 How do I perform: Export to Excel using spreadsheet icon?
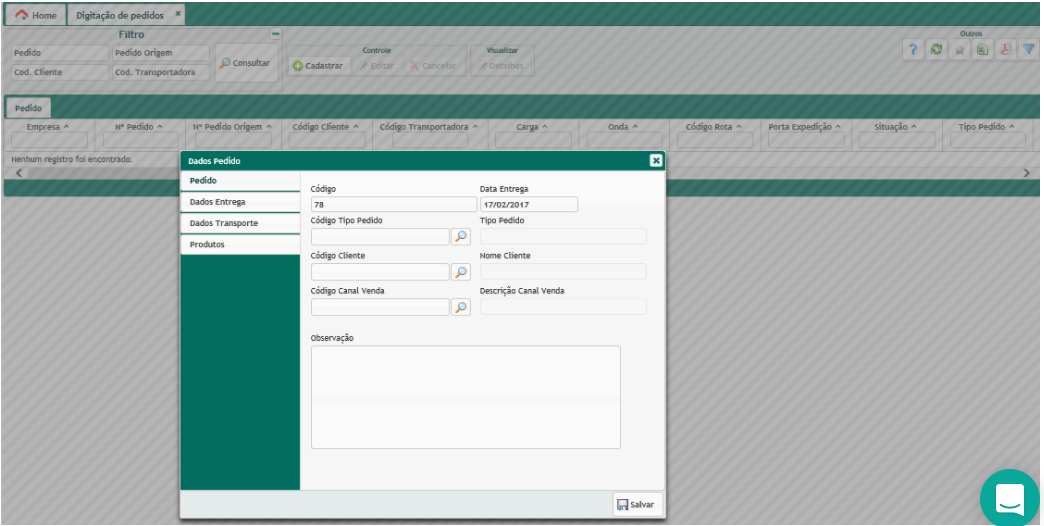pyautogui.click(x=981, y=50)
